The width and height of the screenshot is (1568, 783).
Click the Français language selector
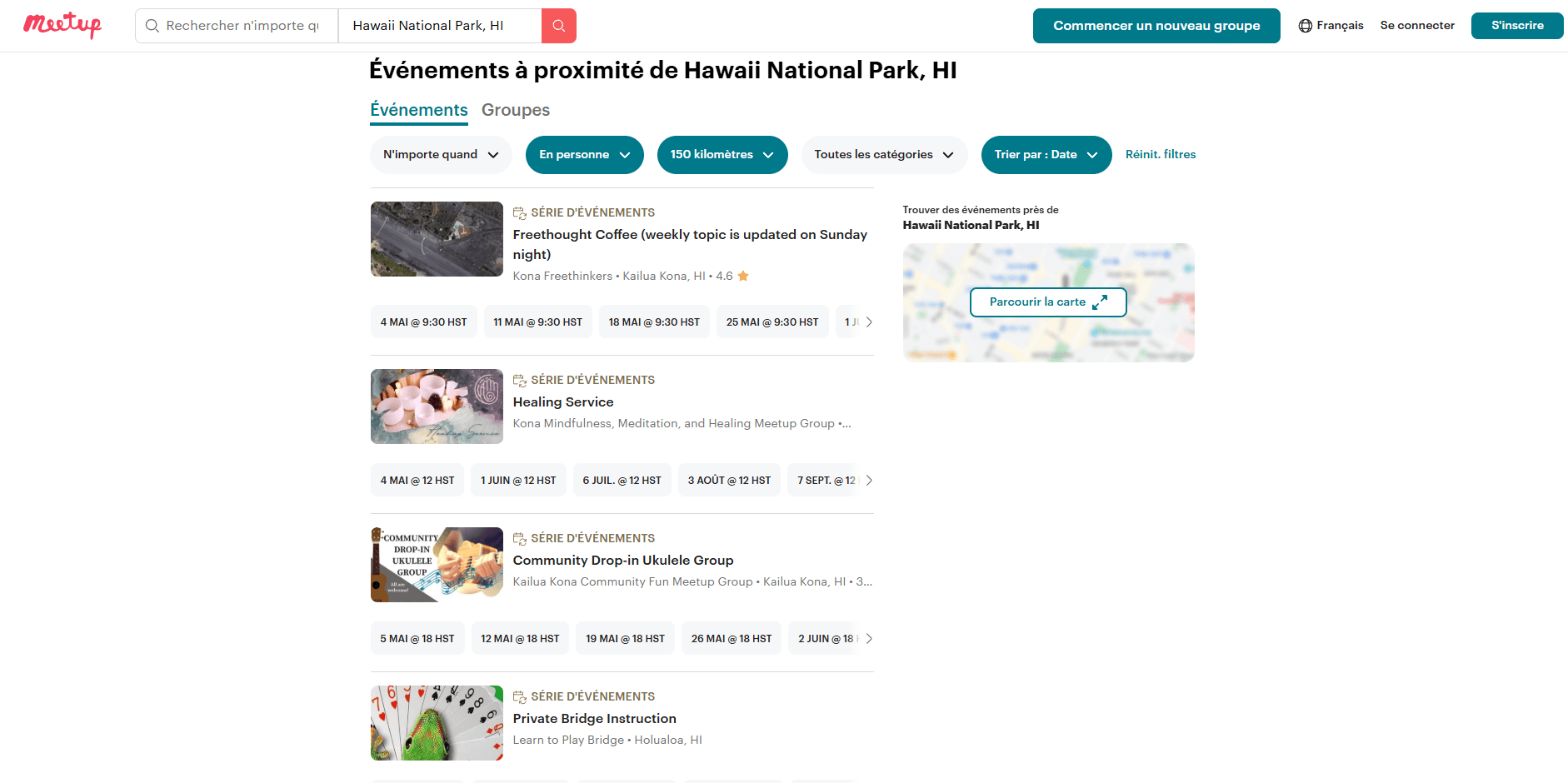(x=1331, y=26)
